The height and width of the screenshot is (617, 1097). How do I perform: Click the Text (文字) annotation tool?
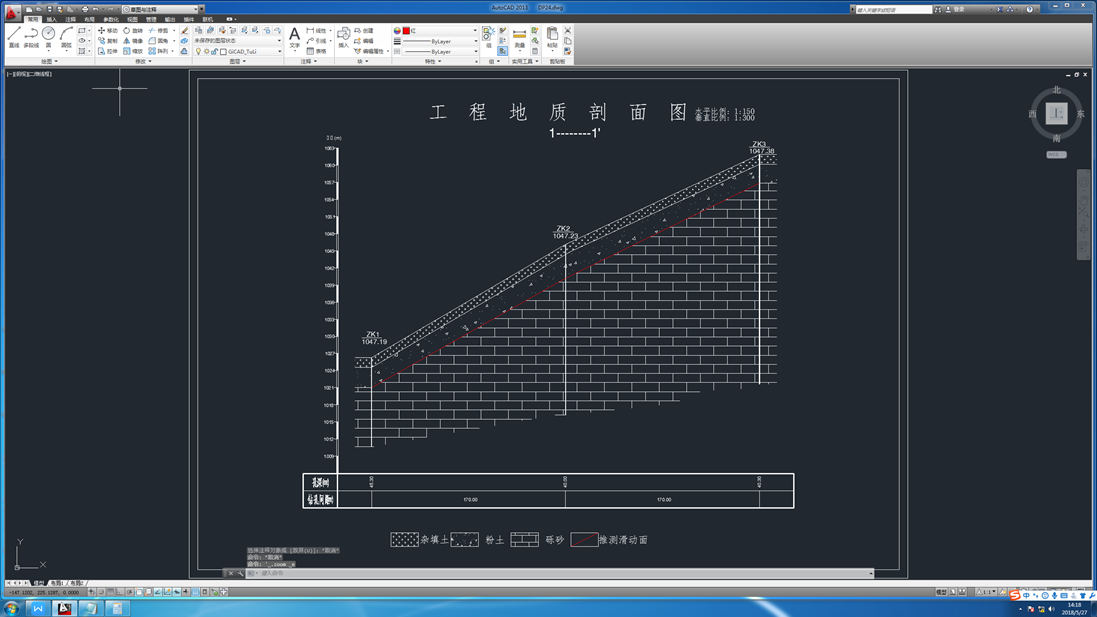294,37
